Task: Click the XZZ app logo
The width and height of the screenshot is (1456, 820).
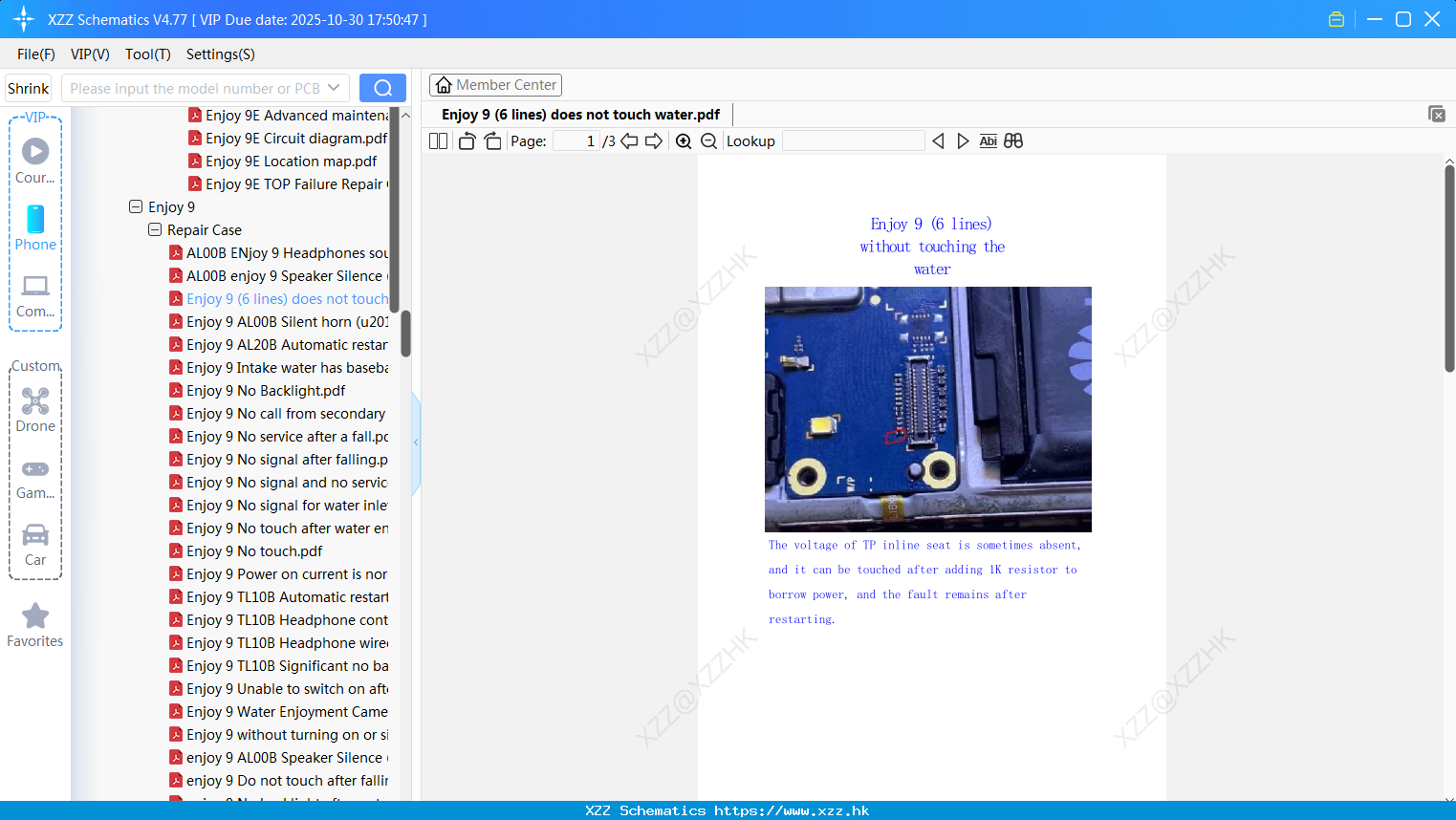Action: (24, 19)
